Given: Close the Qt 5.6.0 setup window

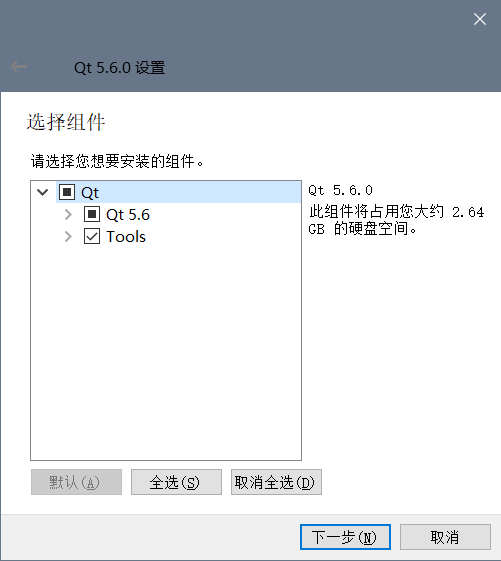Looking at the screenshot, I should 480,19.
